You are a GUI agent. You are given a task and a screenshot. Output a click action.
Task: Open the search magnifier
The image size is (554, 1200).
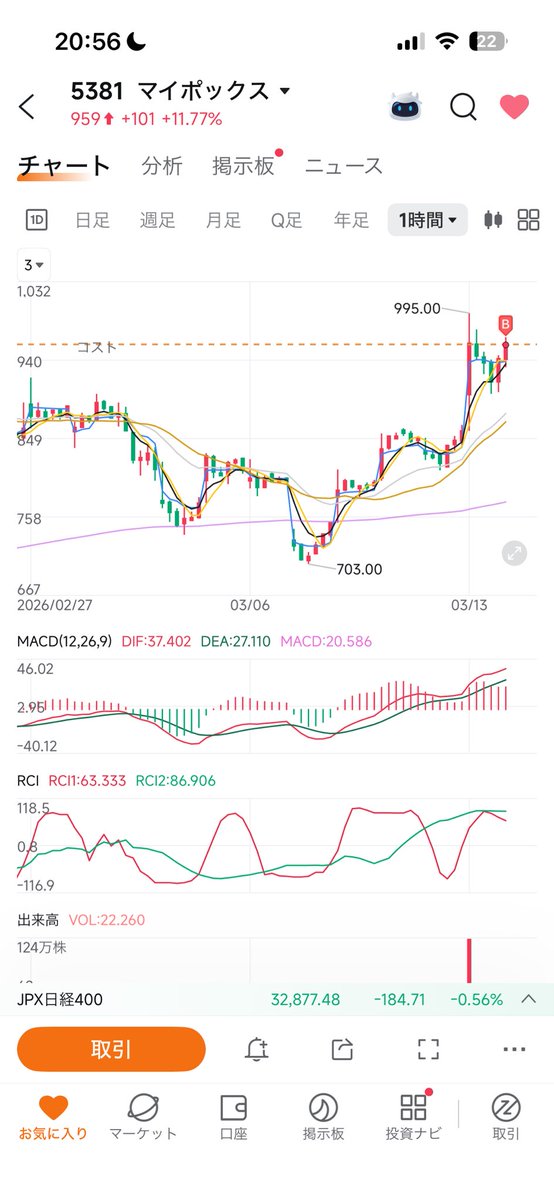click(x=463, y=106)
